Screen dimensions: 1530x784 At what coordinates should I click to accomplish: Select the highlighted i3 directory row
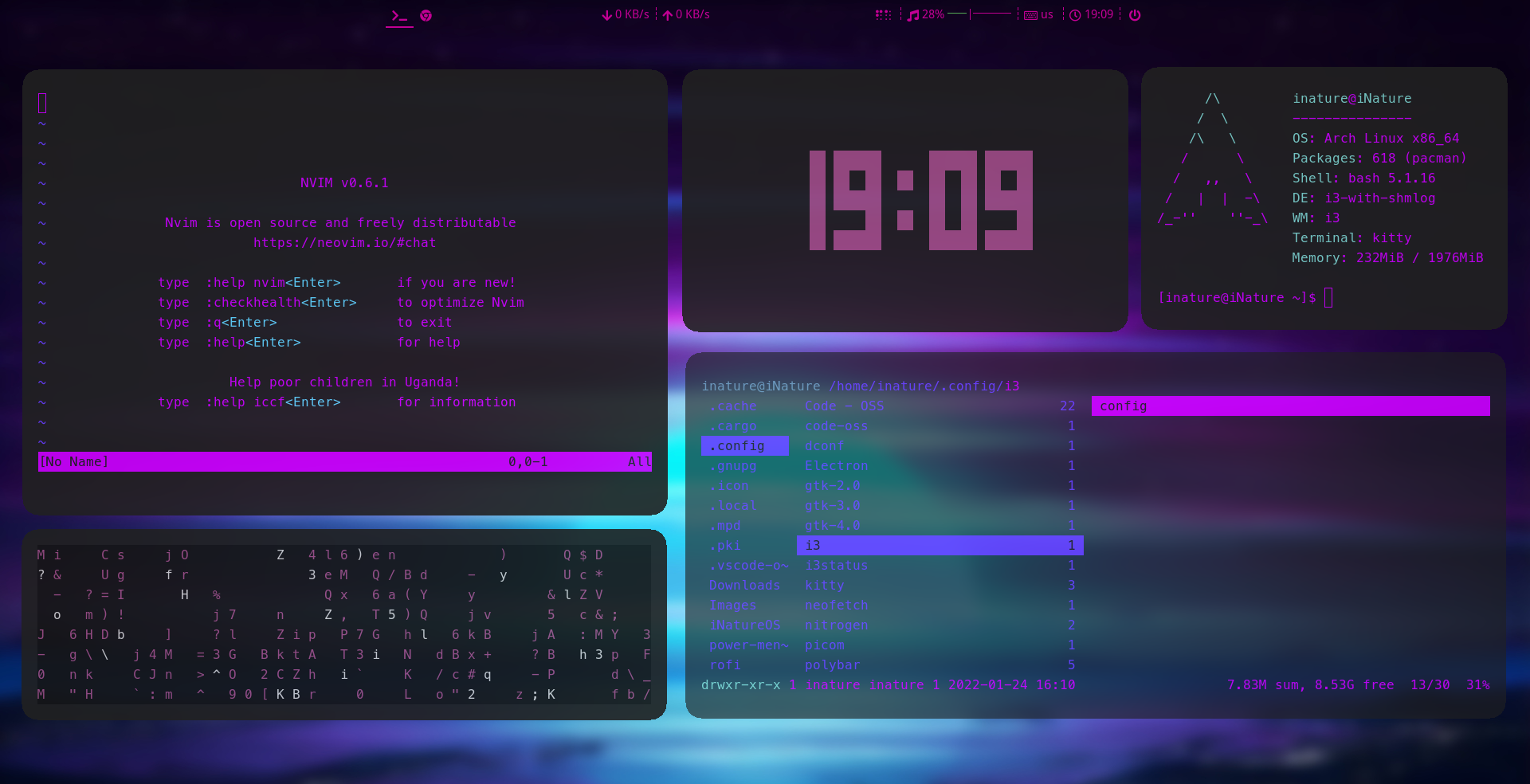click(940, 546)
